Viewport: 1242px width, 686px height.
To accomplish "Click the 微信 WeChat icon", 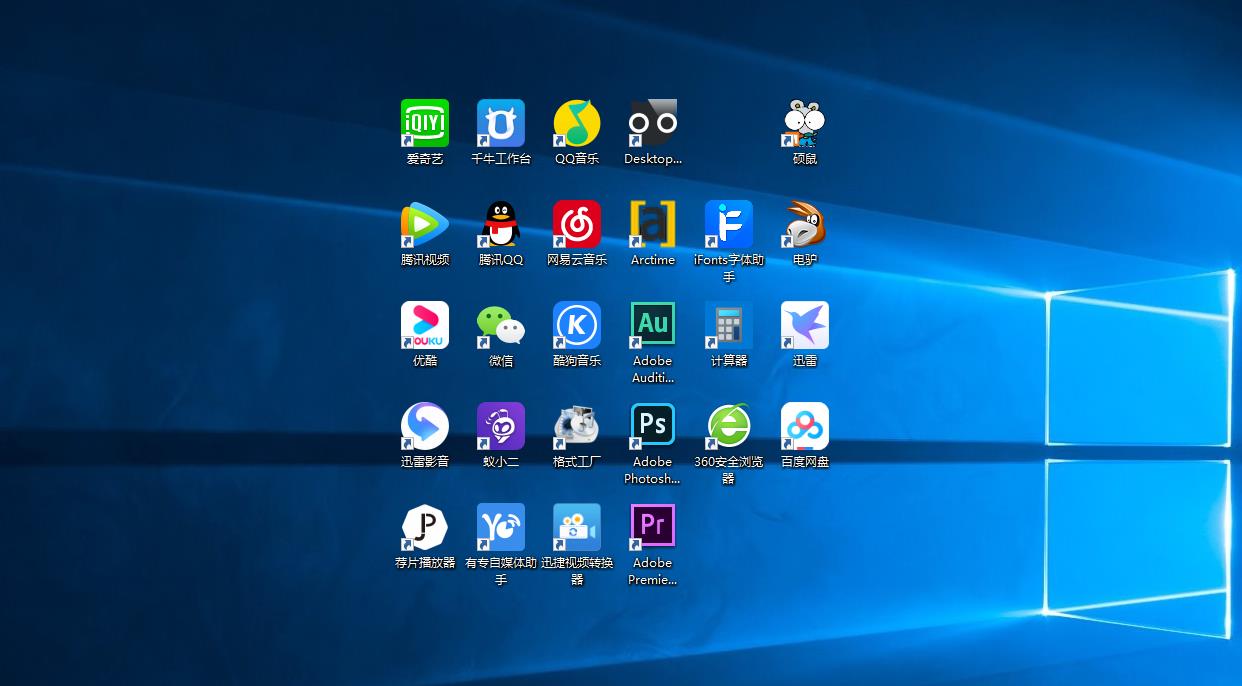I will pos(501,325).
